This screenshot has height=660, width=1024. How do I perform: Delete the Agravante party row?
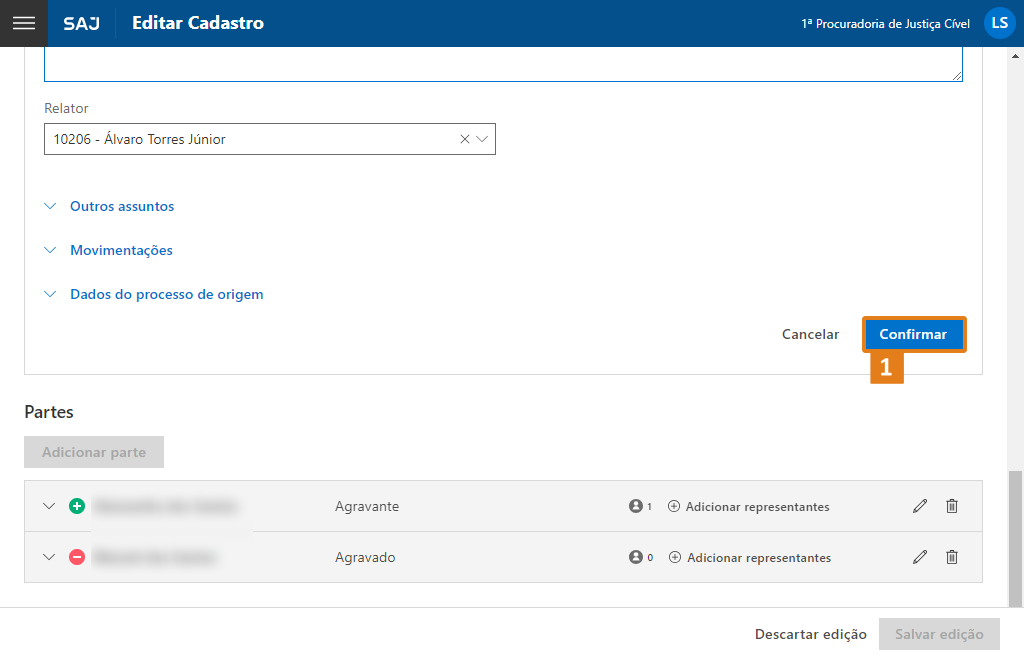pyautogui.click(x=952, y=506)
